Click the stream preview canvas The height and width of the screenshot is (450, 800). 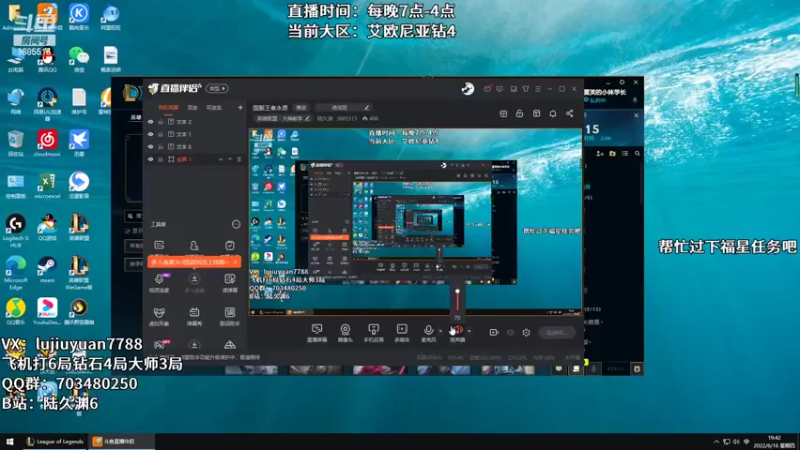(x=415, y=221)
